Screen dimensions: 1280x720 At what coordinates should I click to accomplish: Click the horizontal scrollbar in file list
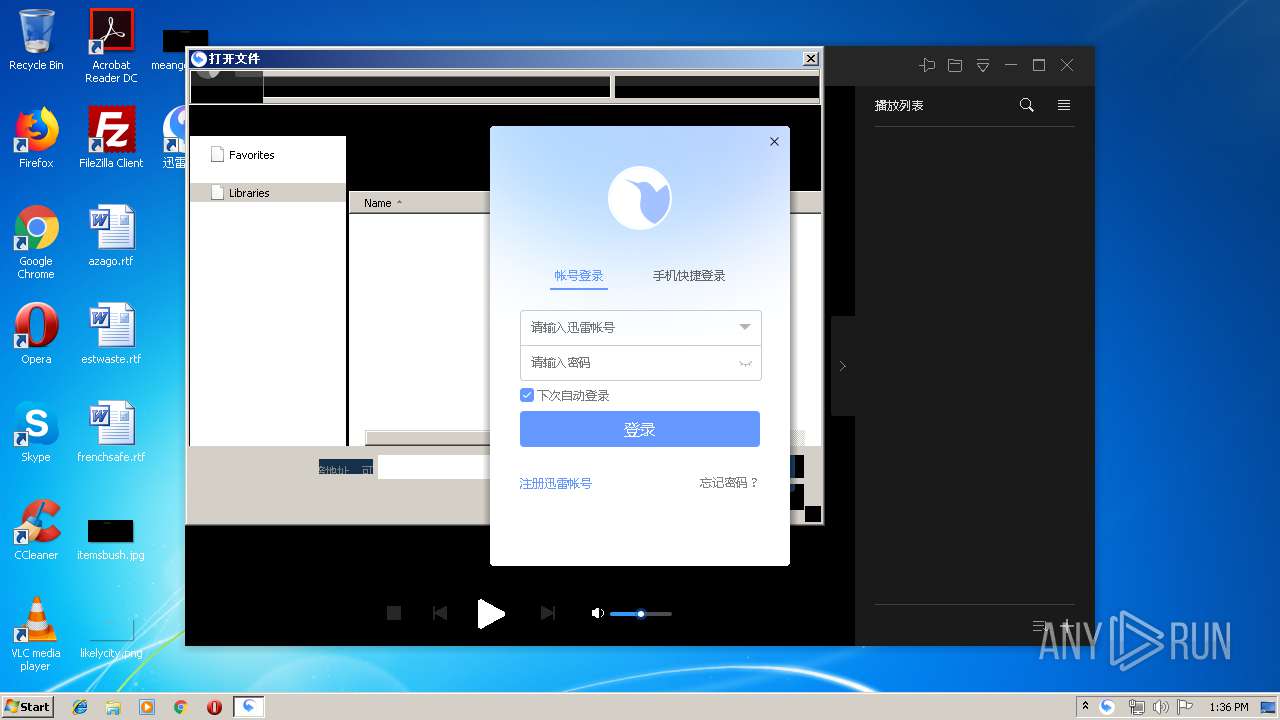428,438
